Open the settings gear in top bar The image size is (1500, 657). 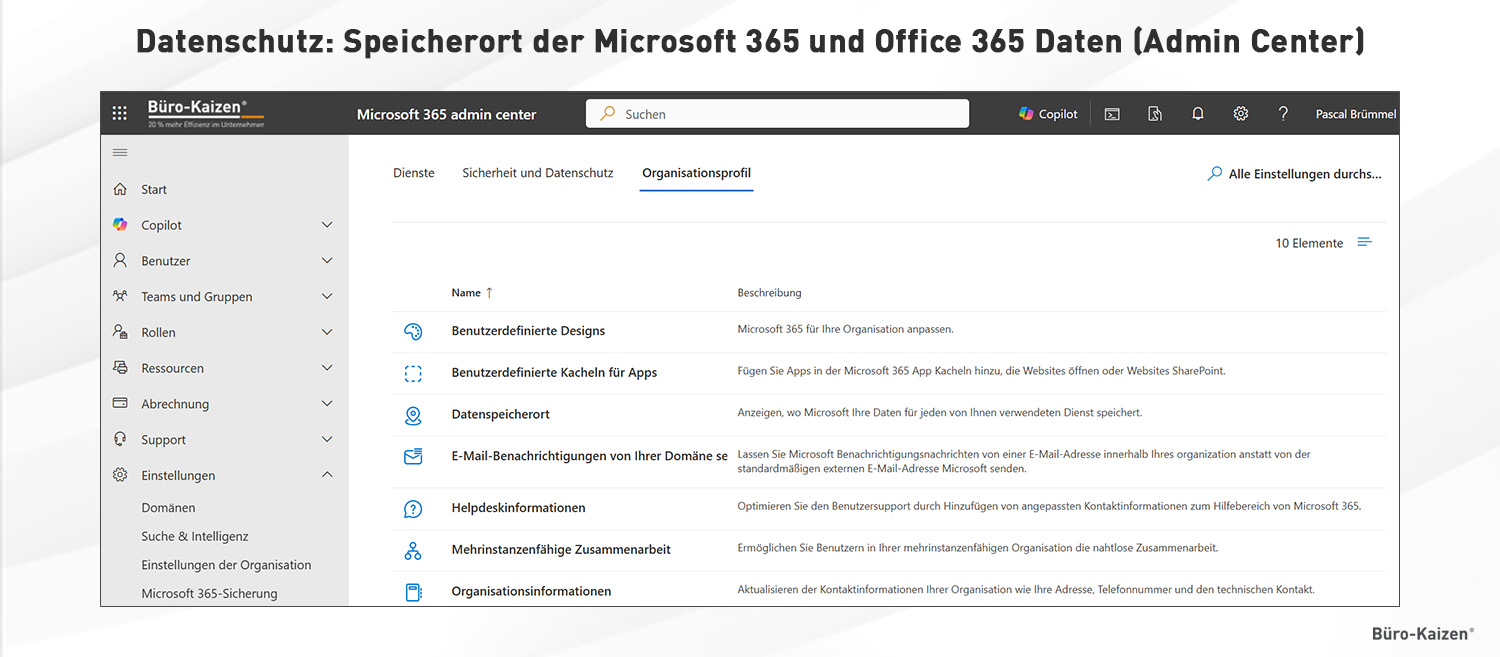(1241, 114)
